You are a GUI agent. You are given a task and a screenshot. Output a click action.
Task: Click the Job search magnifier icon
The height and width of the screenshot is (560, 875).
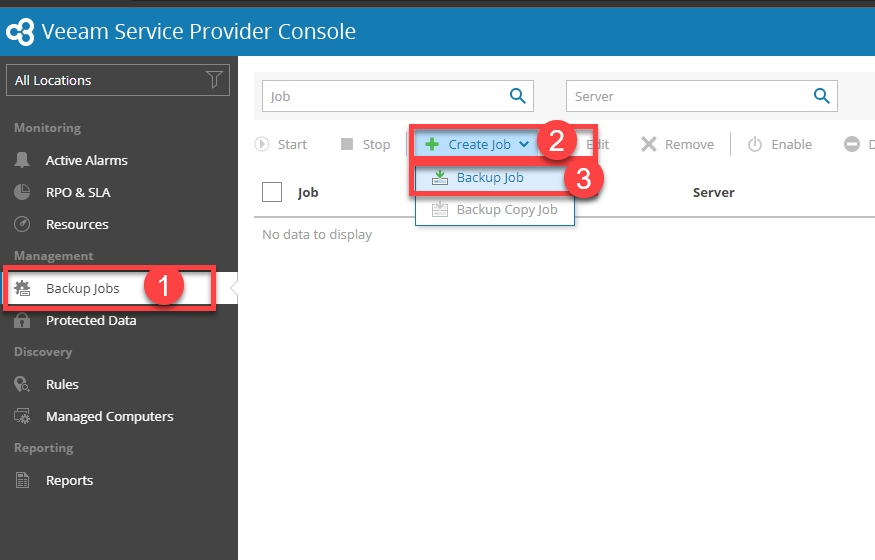[x=517, y=96]
